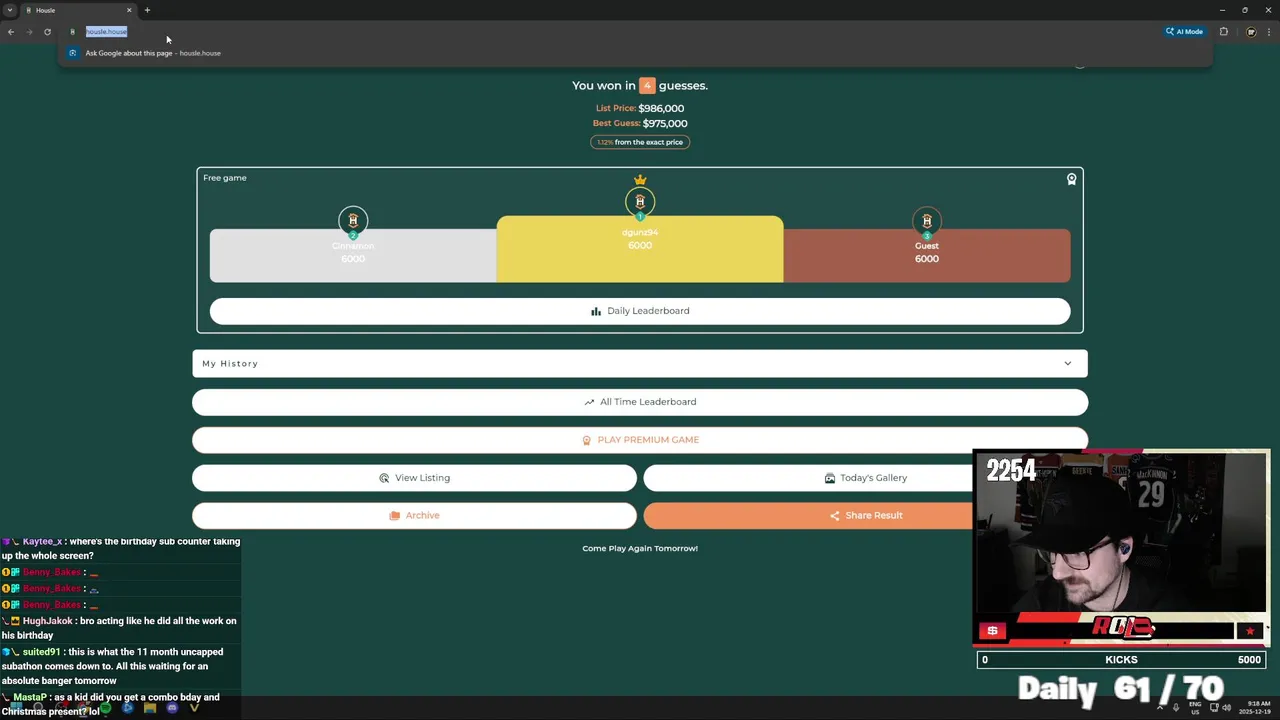Open the tab search dropdown arrow
The image size is (1280, 720).
10,10
